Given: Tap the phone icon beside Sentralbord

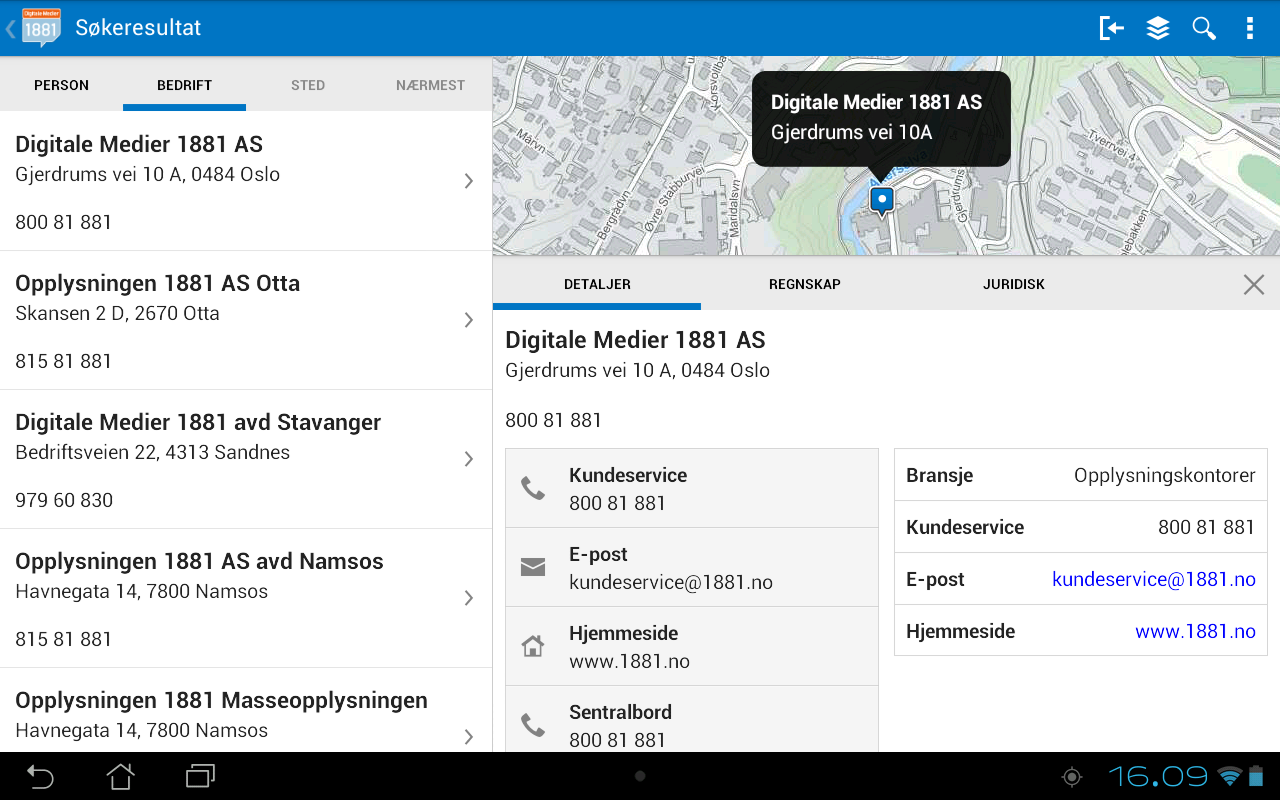Looking at the screenshot, I should (533, 725).
